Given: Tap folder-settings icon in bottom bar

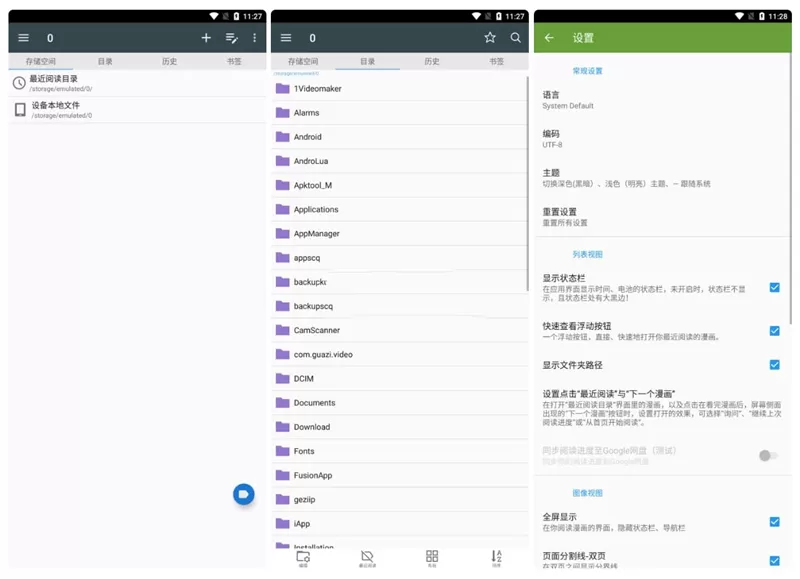Looking at the screenshot, I should (303, 558).
